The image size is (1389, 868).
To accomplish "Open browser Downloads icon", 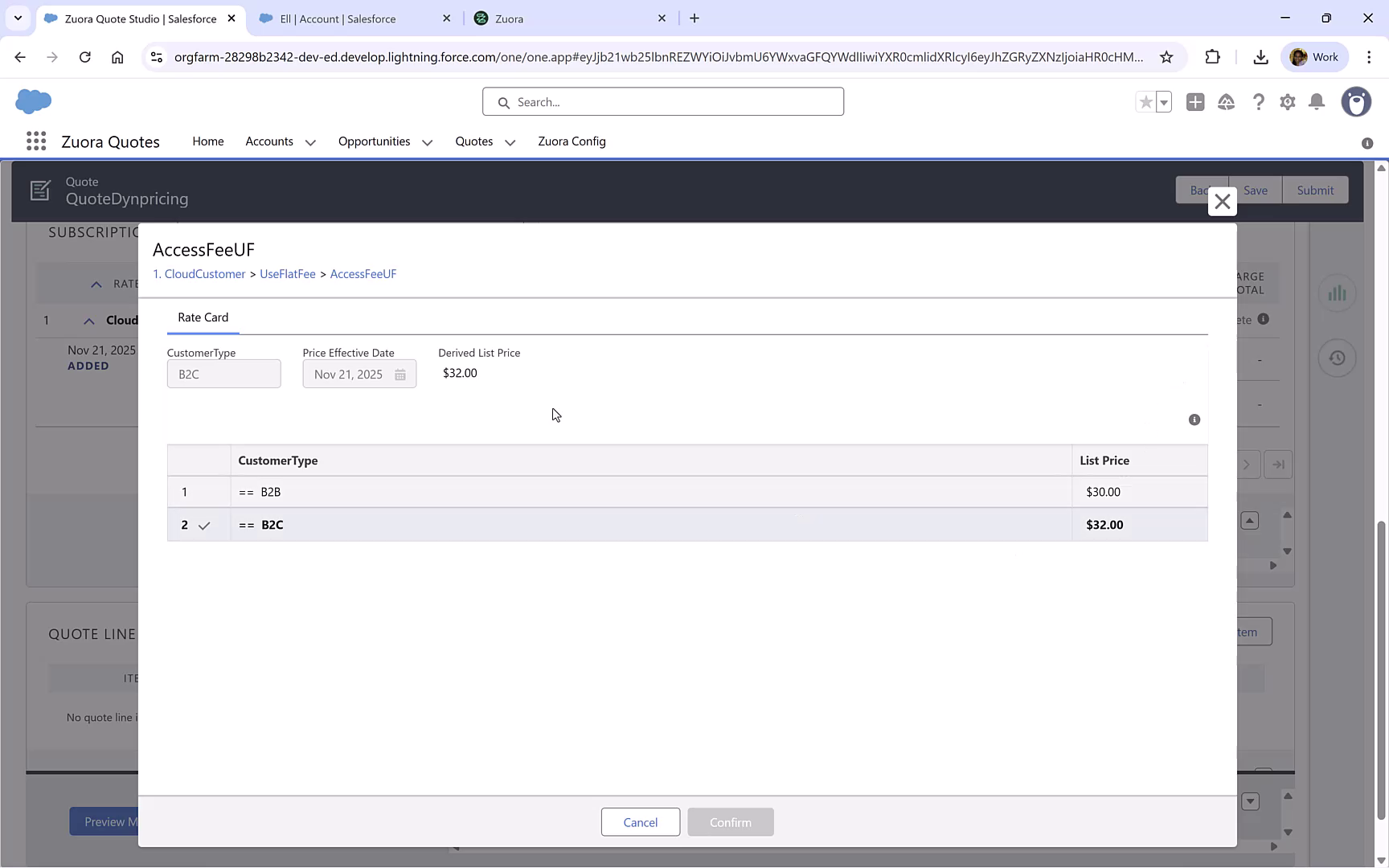I will [1260, 56].
